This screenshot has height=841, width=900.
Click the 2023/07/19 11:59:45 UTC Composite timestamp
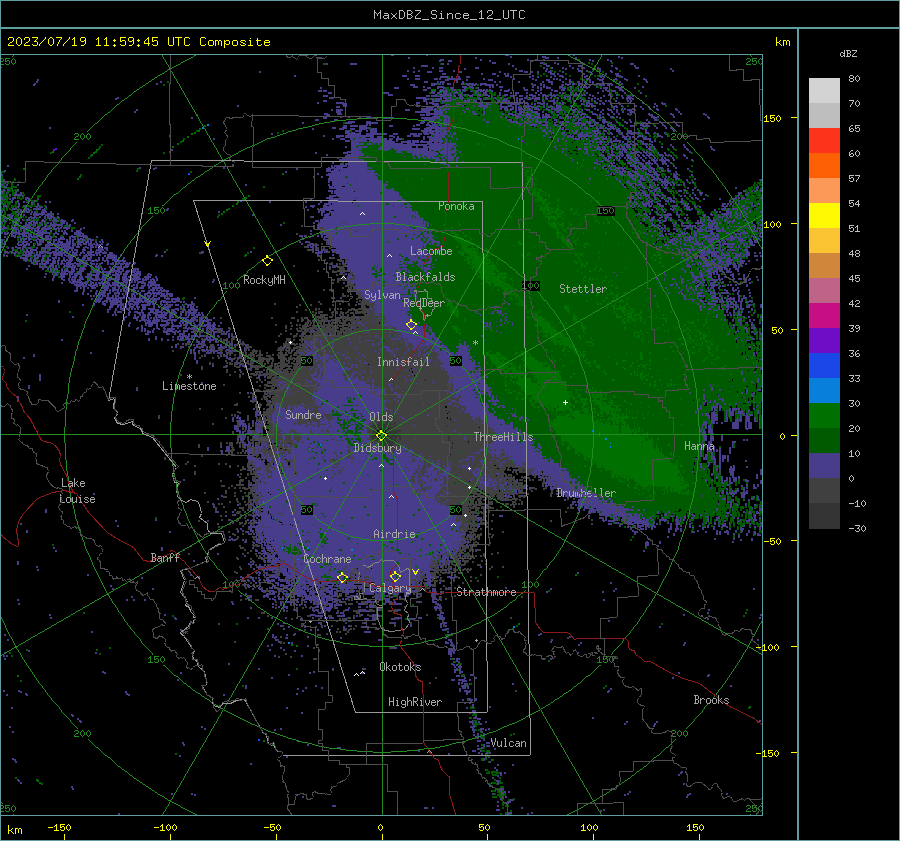tap(138, 42)
